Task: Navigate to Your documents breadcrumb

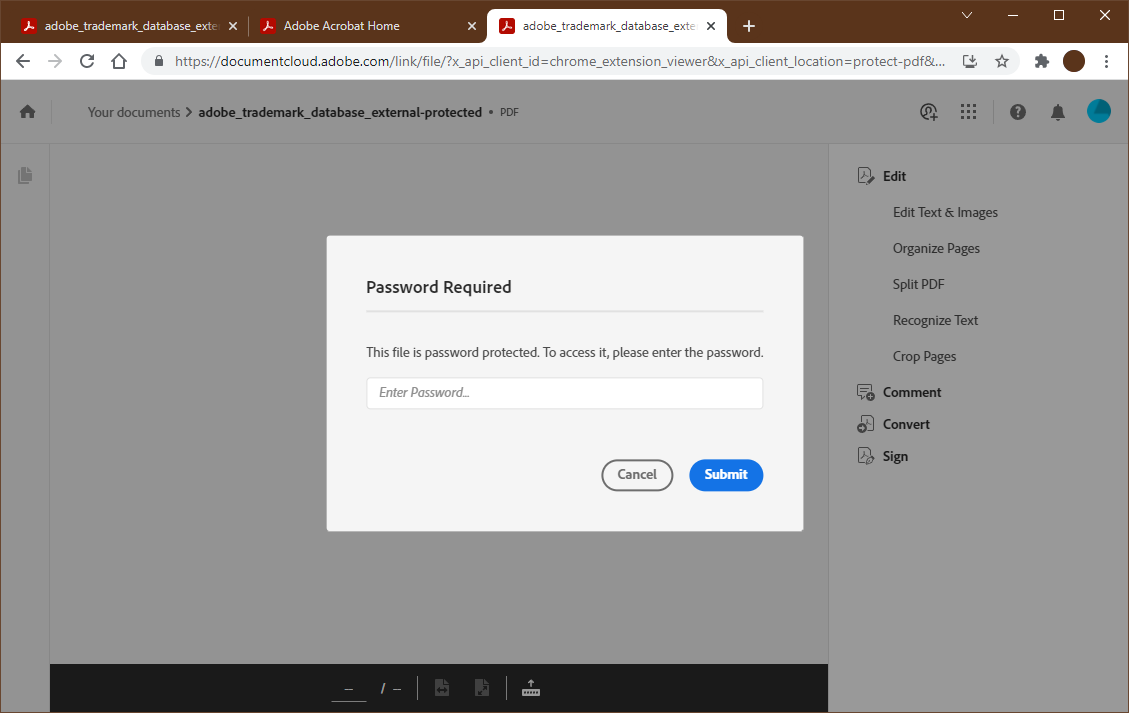Action: [134, 112]
